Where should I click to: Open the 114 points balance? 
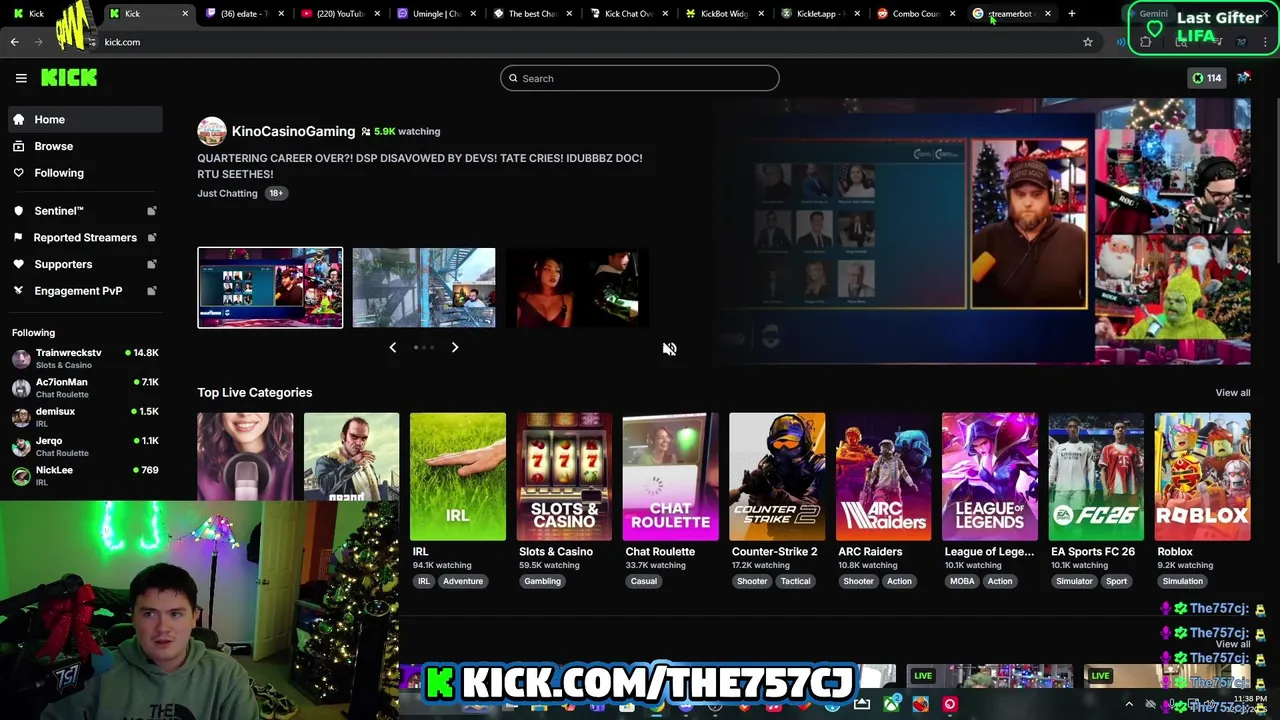pos(1206,78)
